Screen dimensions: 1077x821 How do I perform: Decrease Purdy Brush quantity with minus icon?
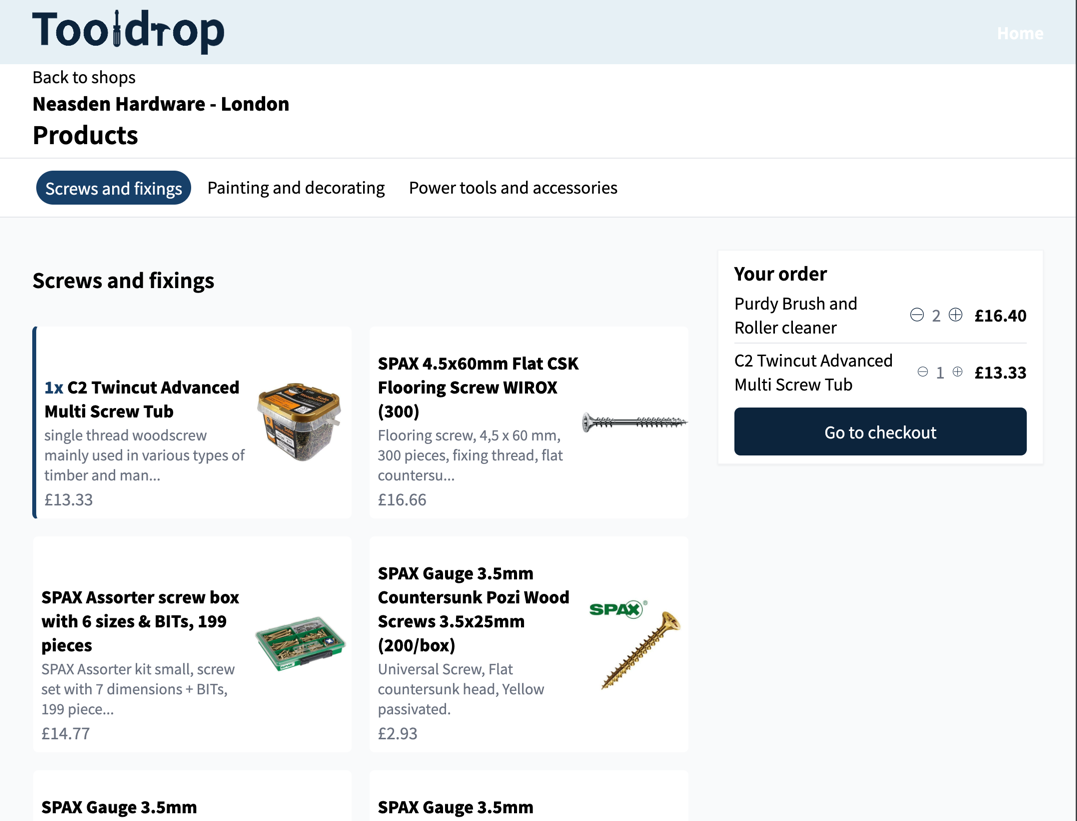tap(917, 315)
